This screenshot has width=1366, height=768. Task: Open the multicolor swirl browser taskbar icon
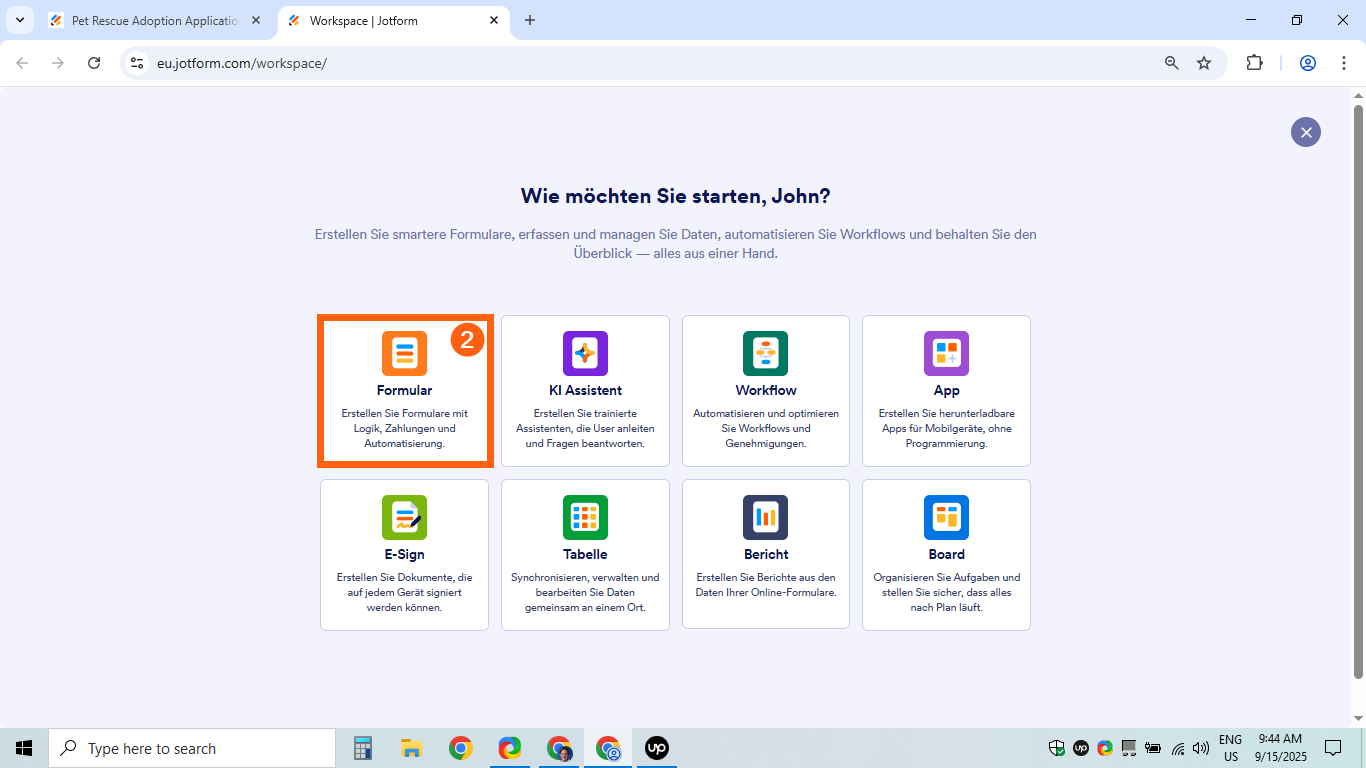[510, 748]
